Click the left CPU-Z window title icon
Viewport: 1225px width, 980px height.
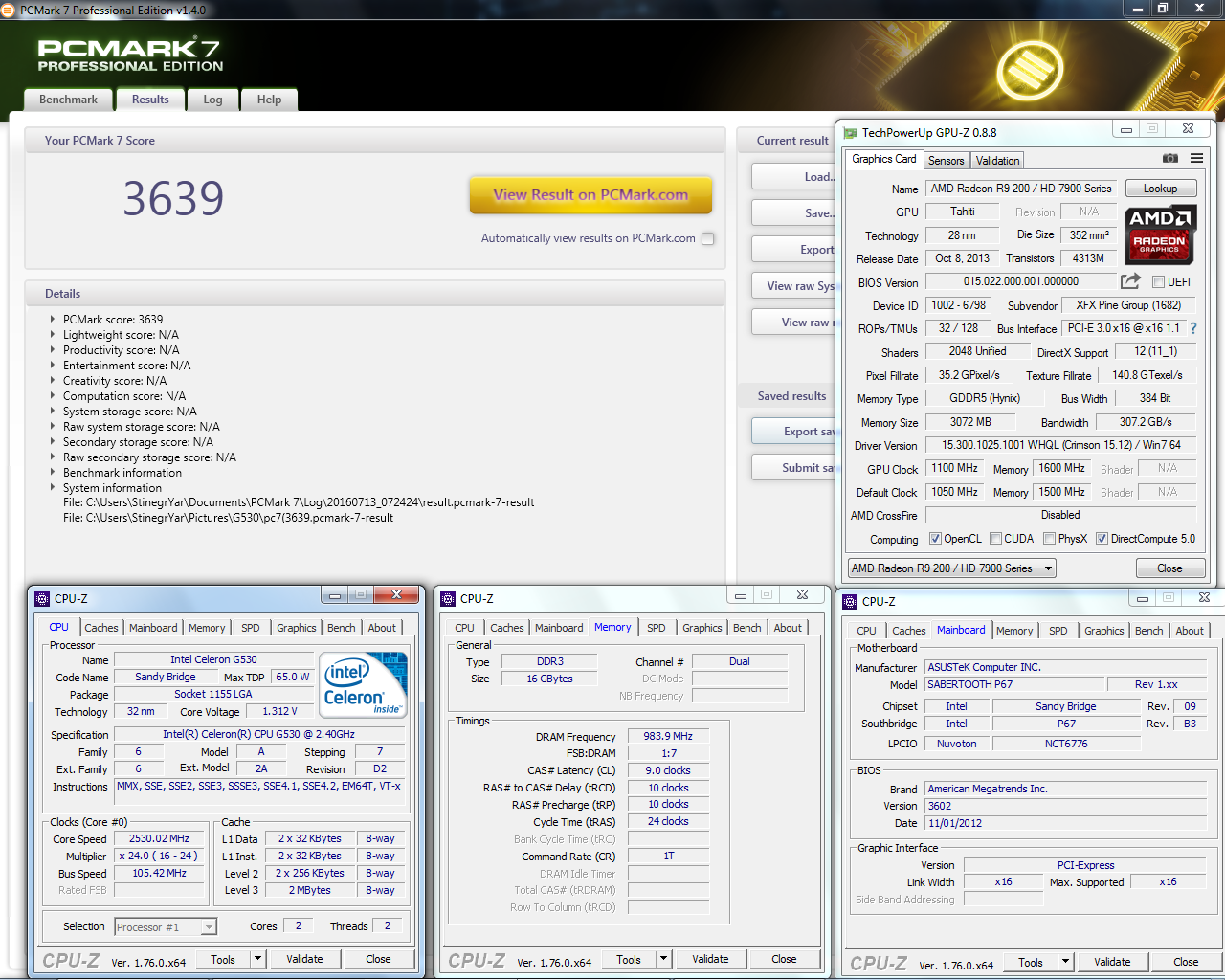coord(42,599)
